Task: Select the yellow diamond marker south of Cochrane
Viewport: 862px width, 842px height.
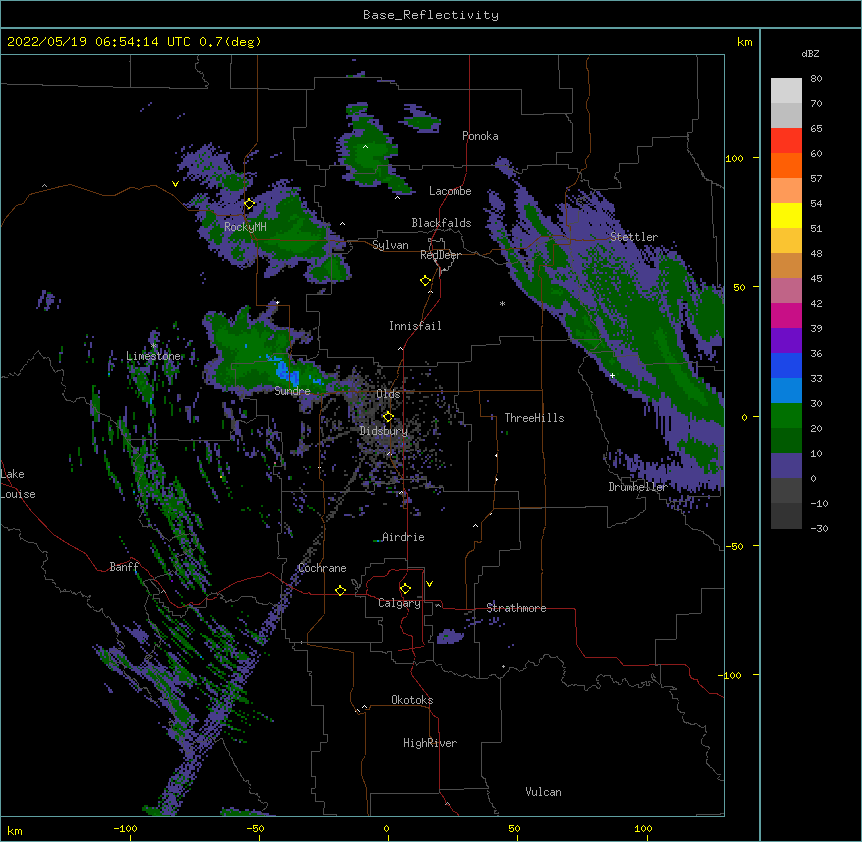Action: pyautogui.click(x=340, y=590)
